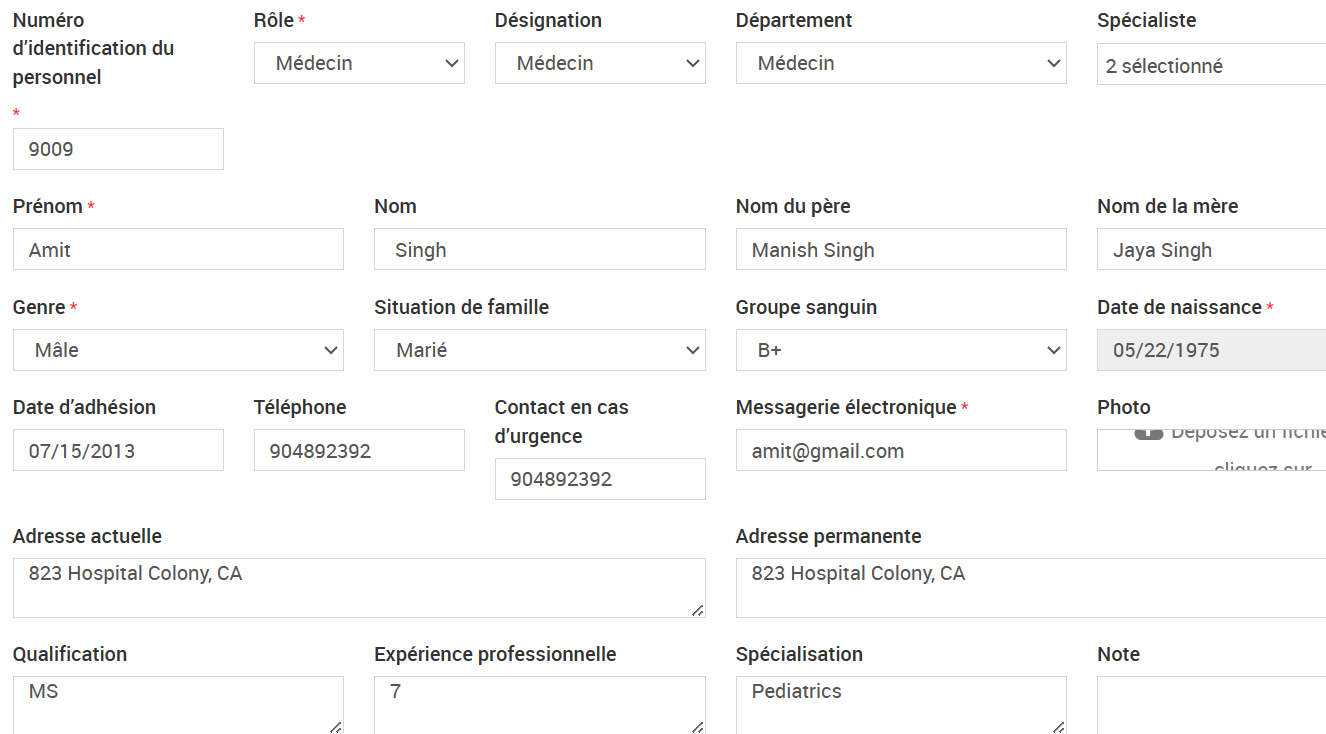
Task: Select the Genre dropdown showing Mâle
Action: coord(178,350)
